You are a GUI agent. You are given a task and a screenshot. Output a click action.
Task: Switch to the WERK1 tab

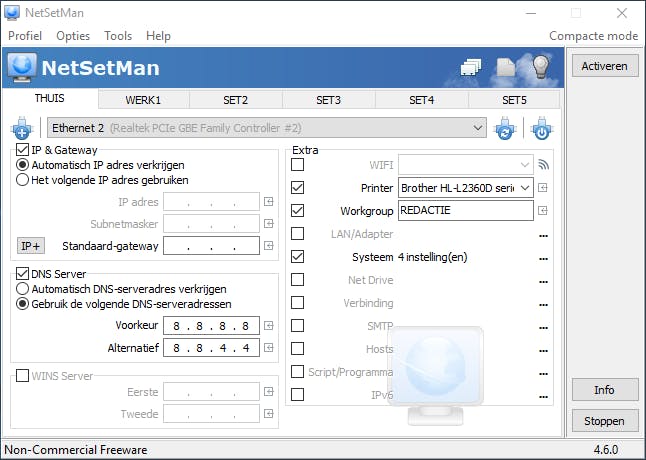coord(143,100)
